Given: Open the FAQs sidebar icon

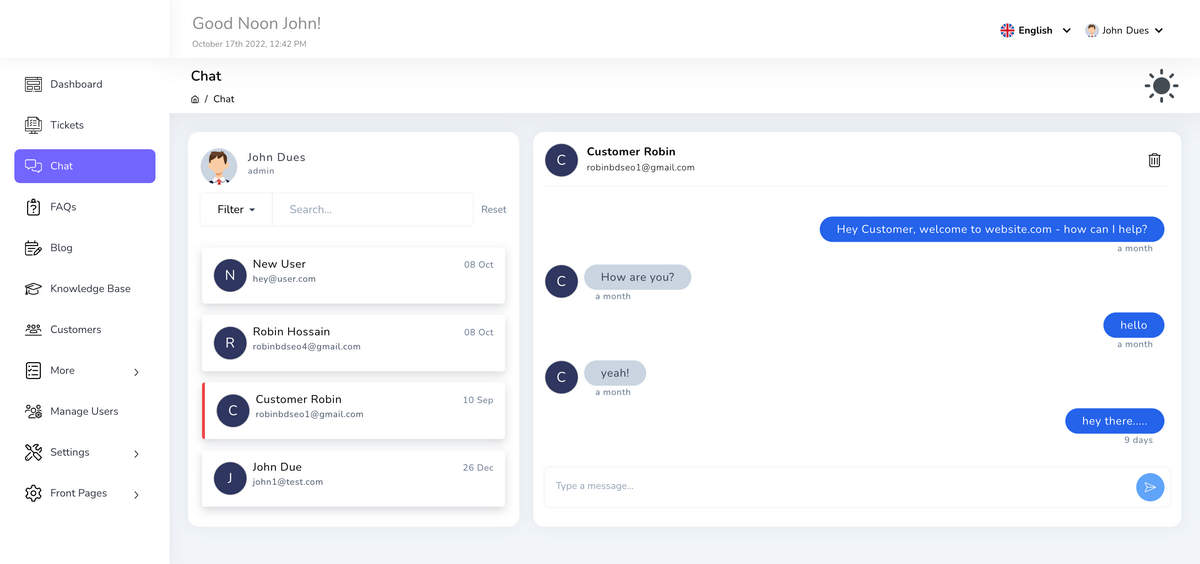Looking at the screenshot, I should click(33, 207).
